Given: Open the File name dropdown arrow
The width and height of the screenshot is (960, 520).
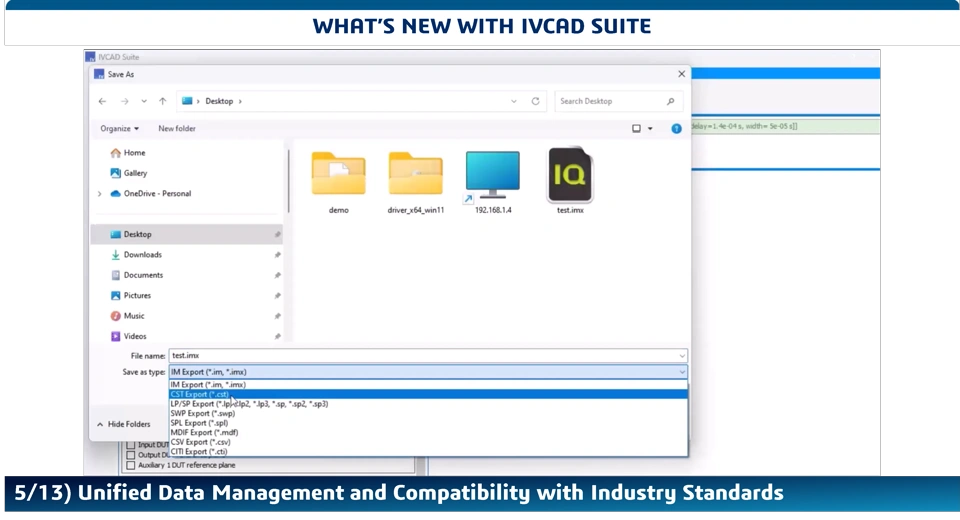Looking at the screenshot, I should pyautogui.click(x=681, y=356).
